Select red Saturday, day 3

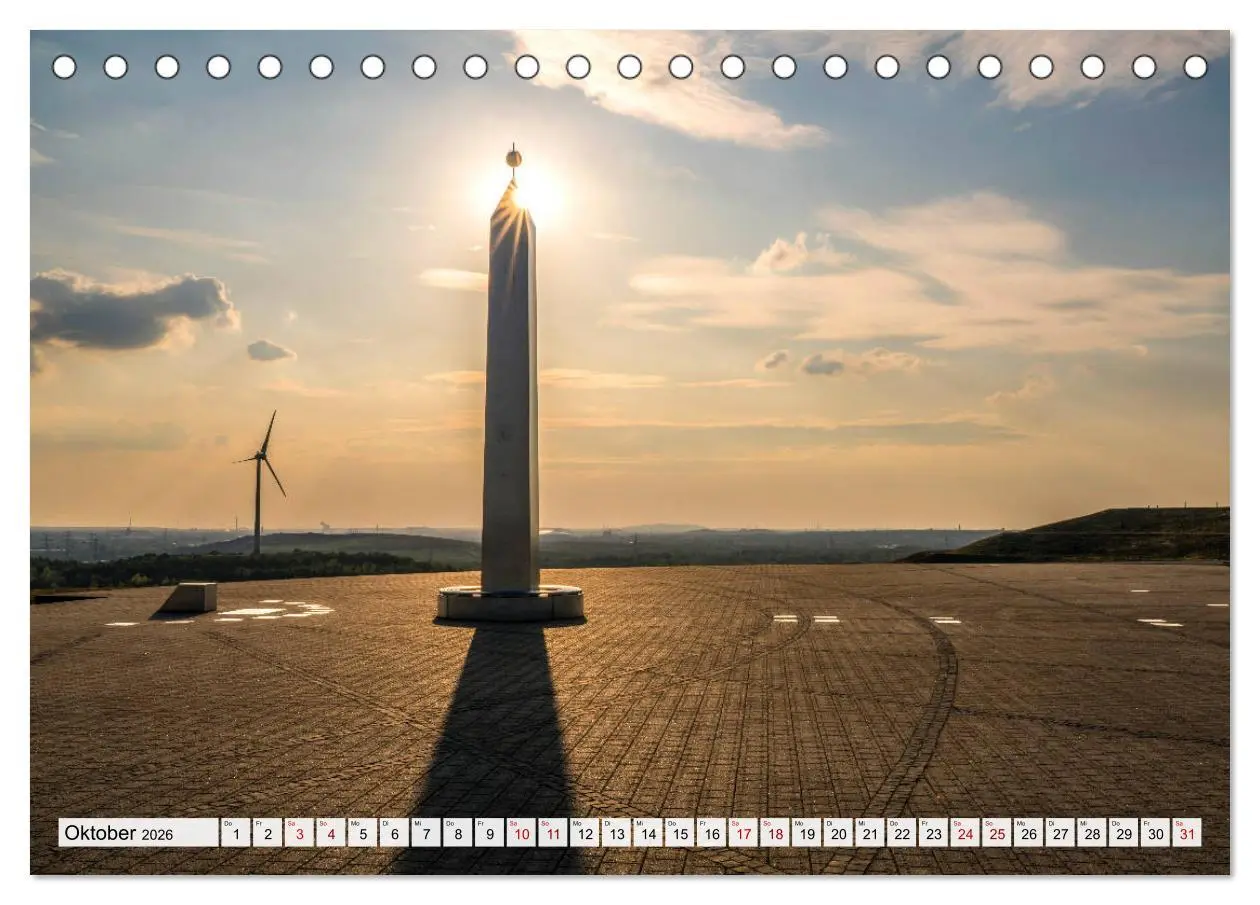tap(299, 832)
